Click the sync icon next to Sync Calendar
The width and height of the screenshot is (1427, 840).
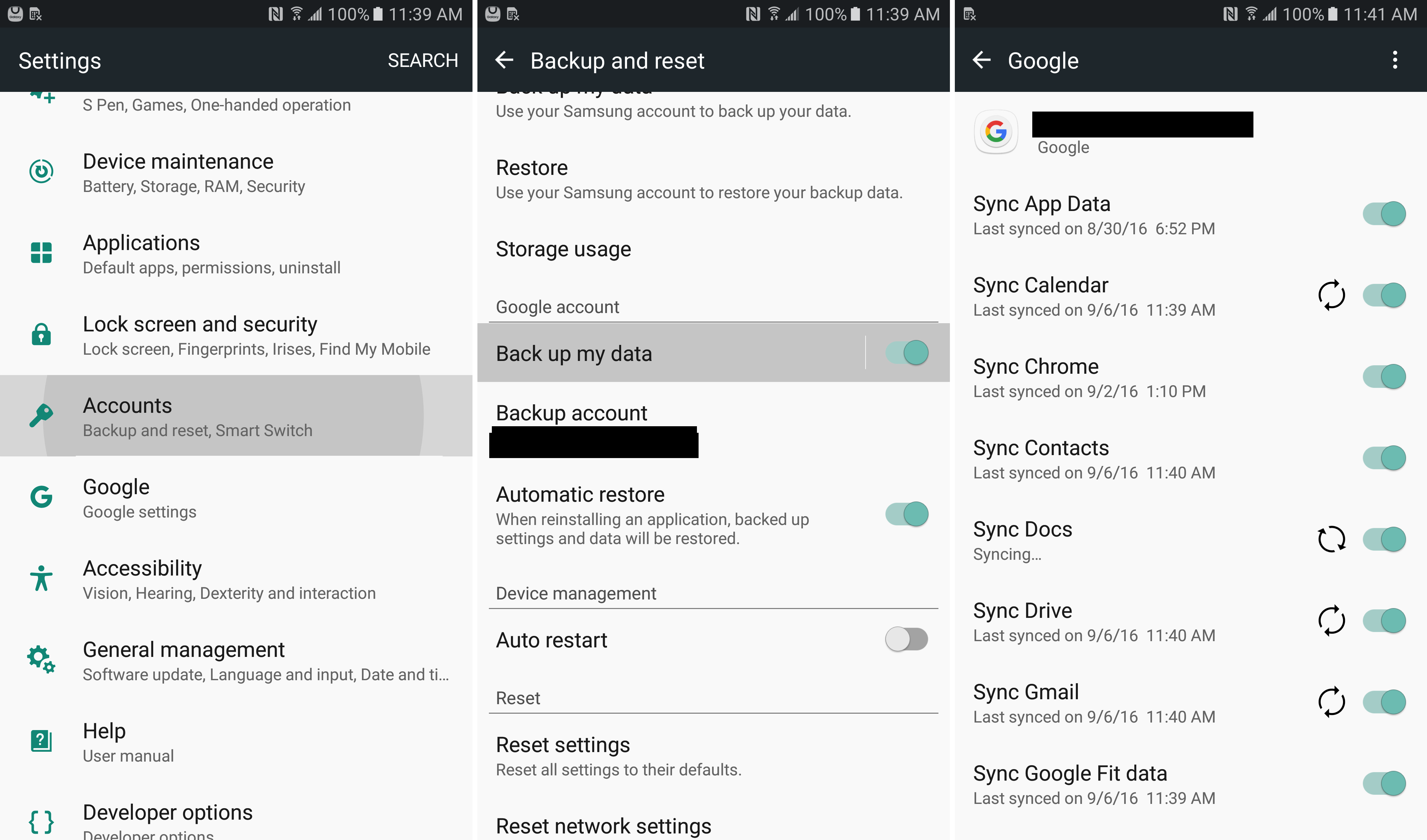[1331, 295]
